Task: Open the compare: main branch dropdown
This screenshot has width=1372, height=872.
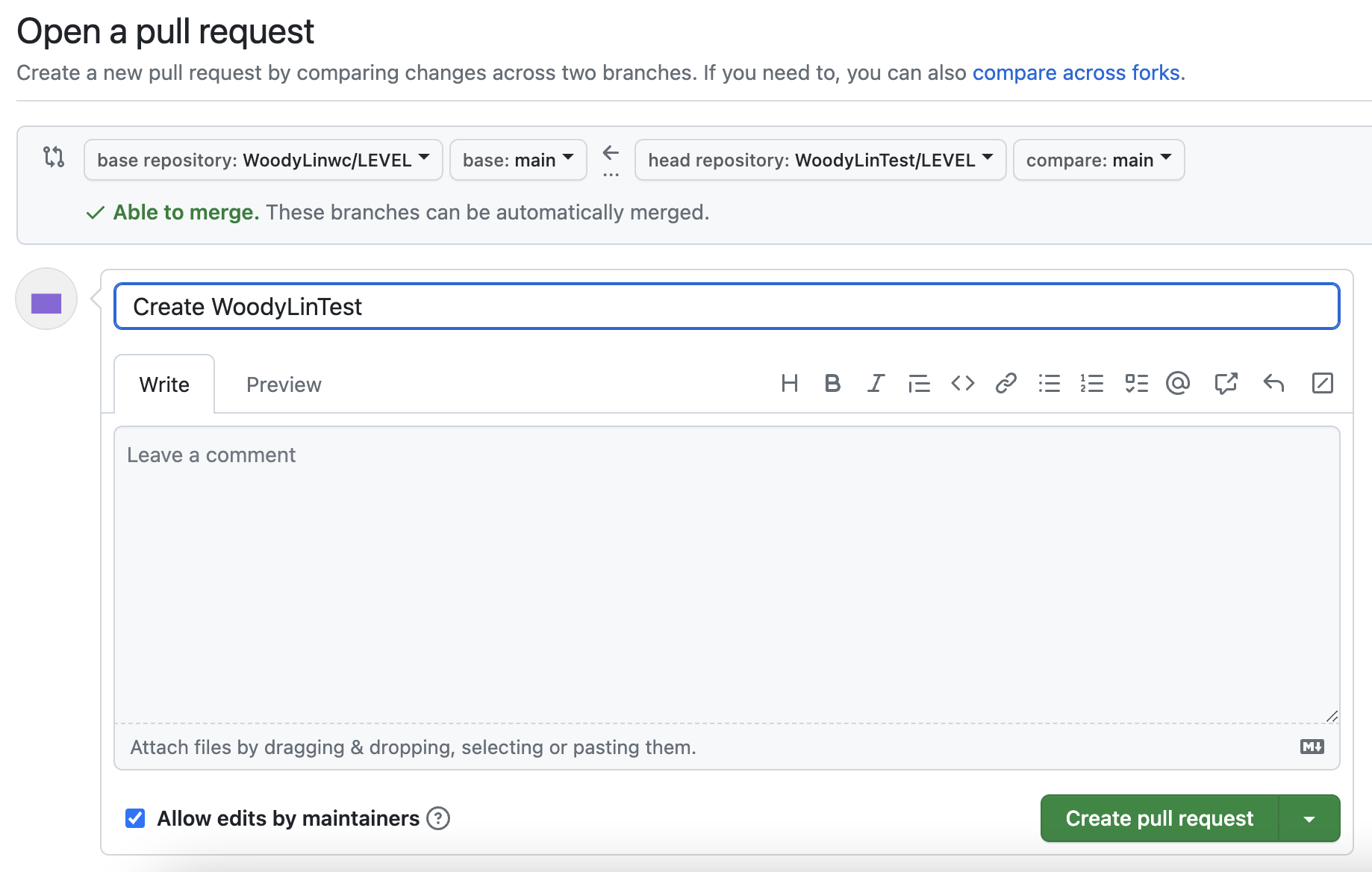Action: (x=1099, y=160)
